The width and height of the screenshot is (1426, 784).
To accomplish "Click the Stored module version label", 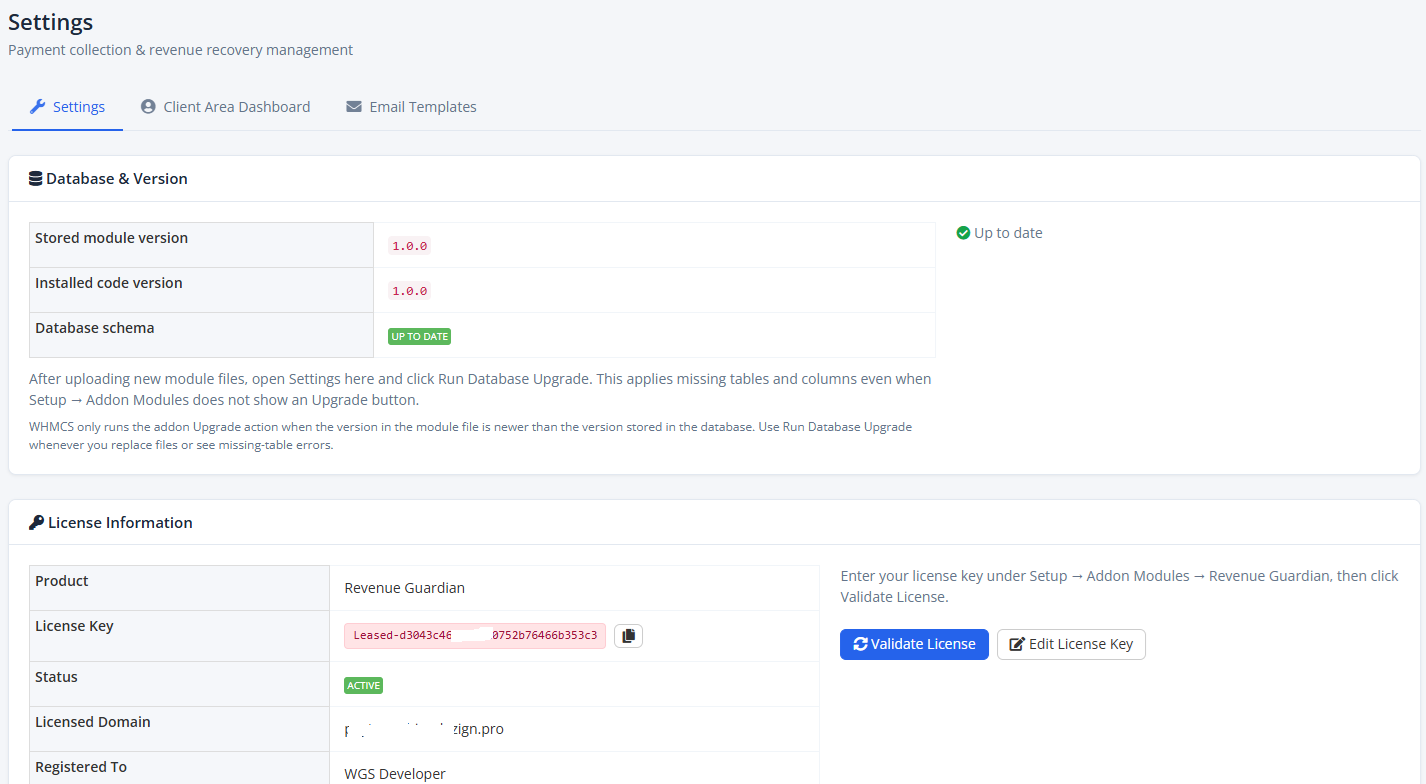I will 111,238.
